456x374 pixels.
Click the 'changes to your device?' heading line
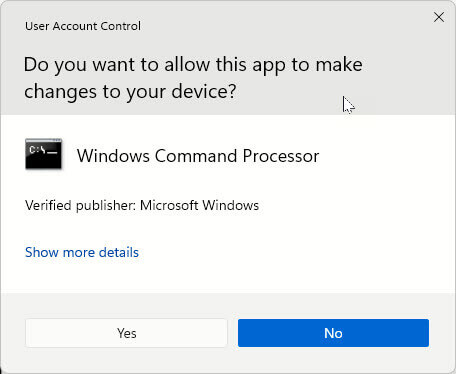(130, 92)
